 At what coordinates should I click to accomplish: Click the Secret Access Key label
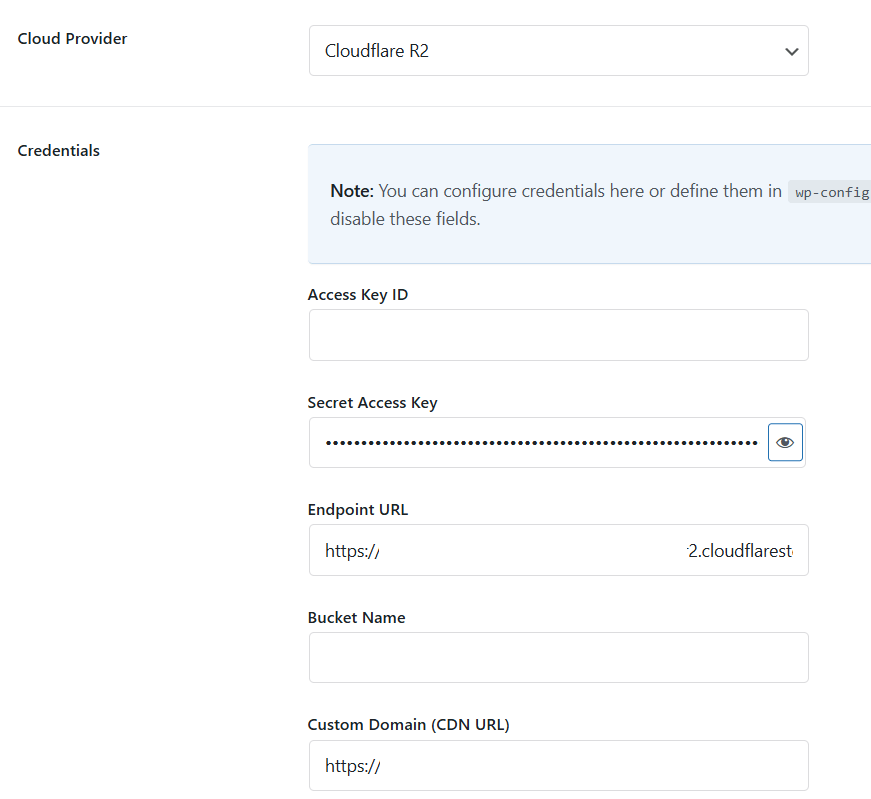click(372, 403)
